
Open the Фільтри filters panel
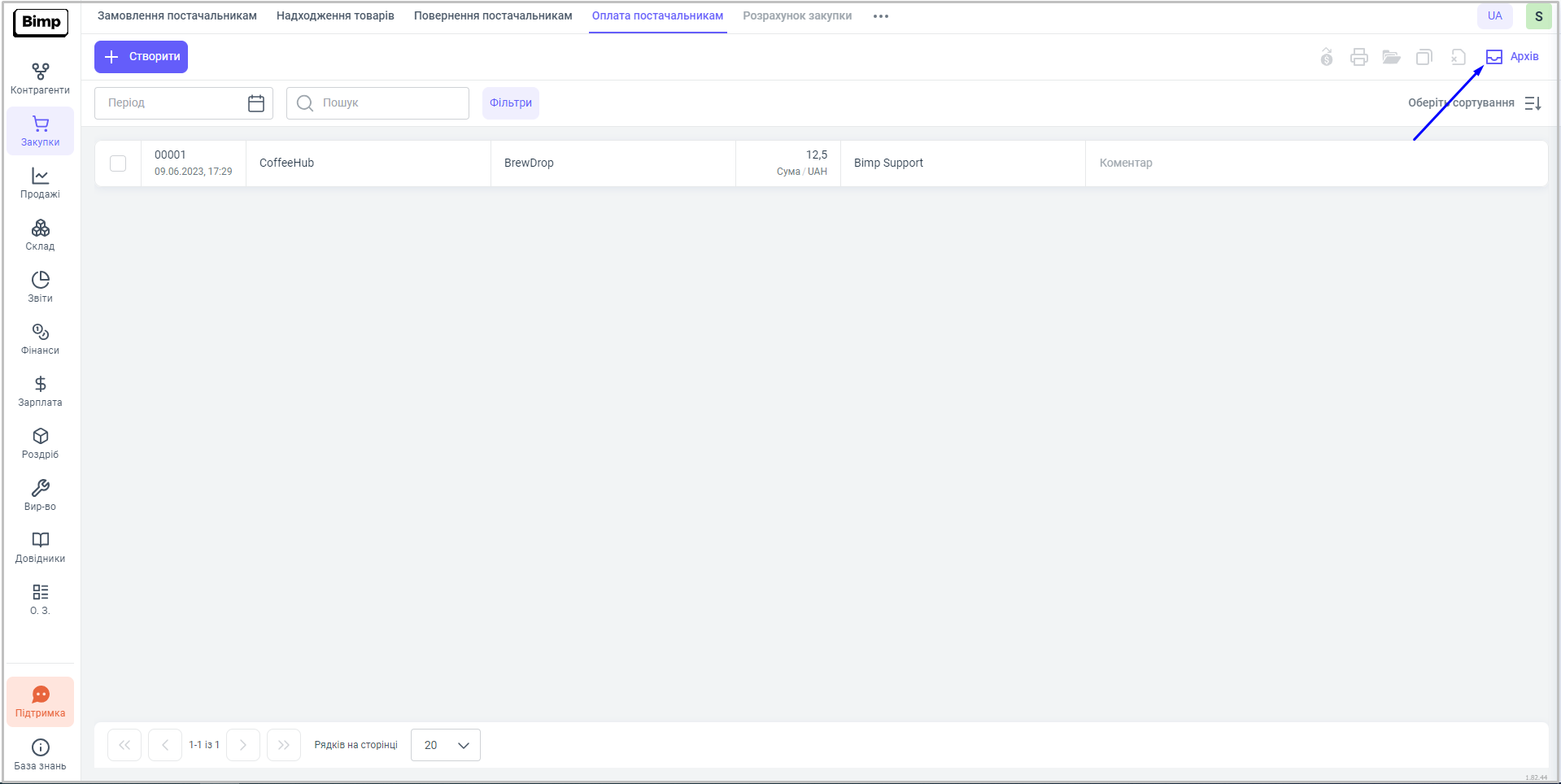click(510, 103)
